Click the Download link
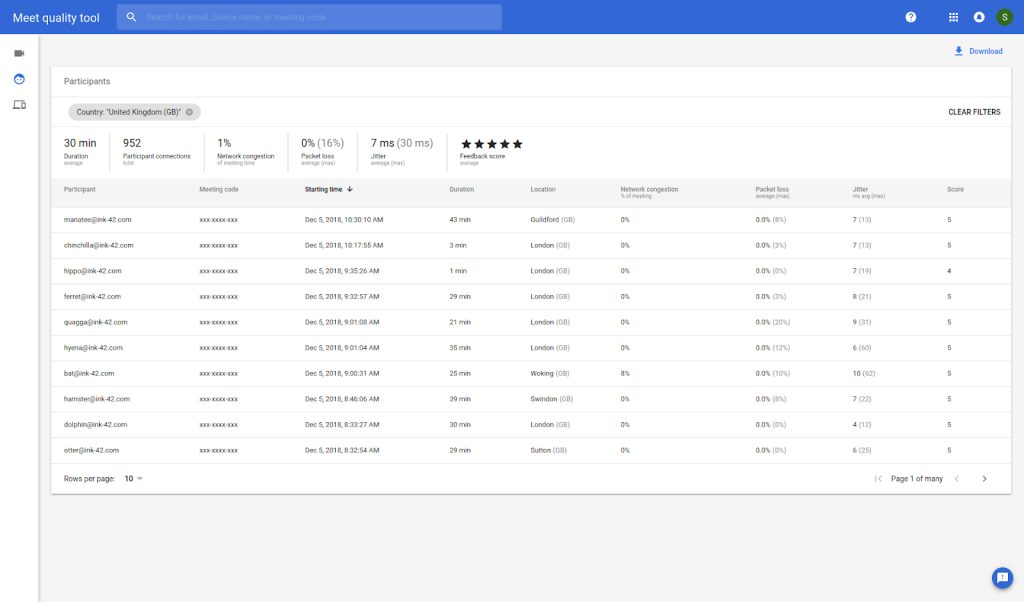 pyautogui.click(x=978, y=51)
